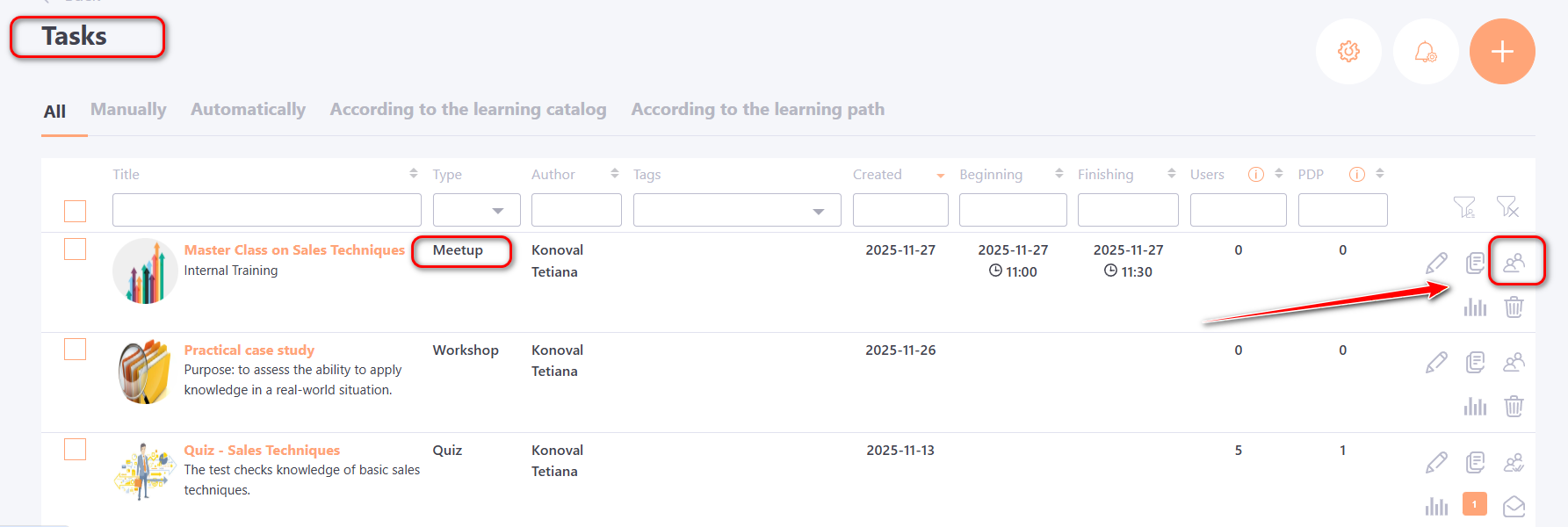Screen dimensions: 1568x527
Task: Open envelope icon on Quiz row
Action: tap(1514, 506)
